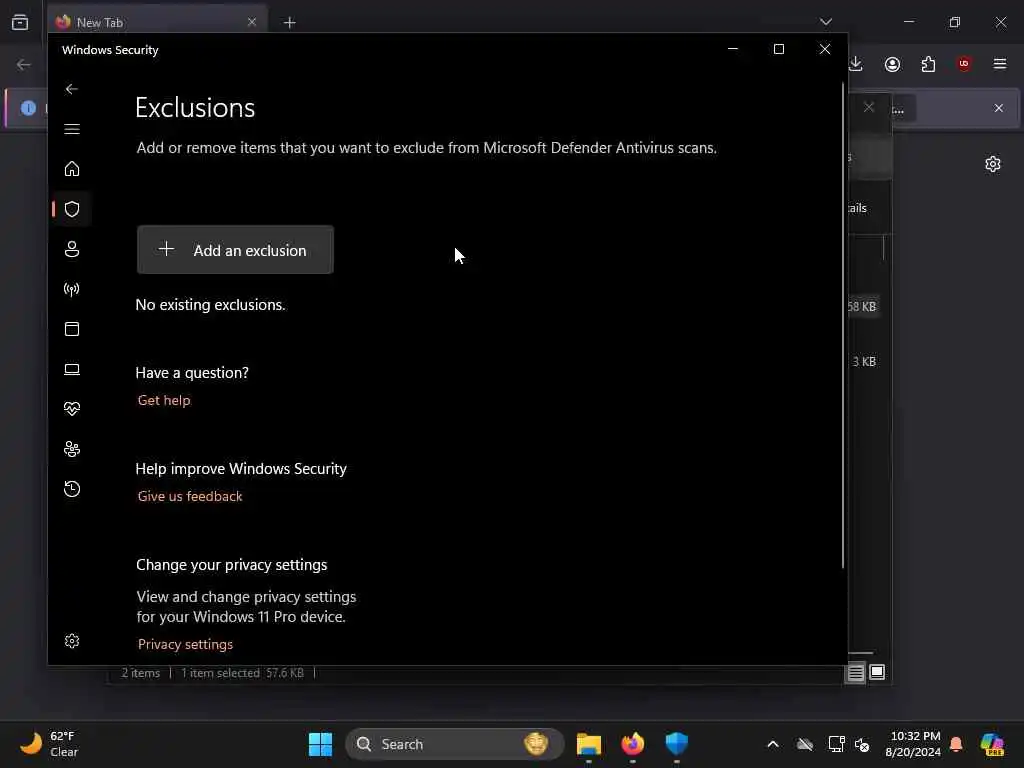This screenshot has height=768, width=1024.
Task: Open the notification bell icon
Action: 956,744
